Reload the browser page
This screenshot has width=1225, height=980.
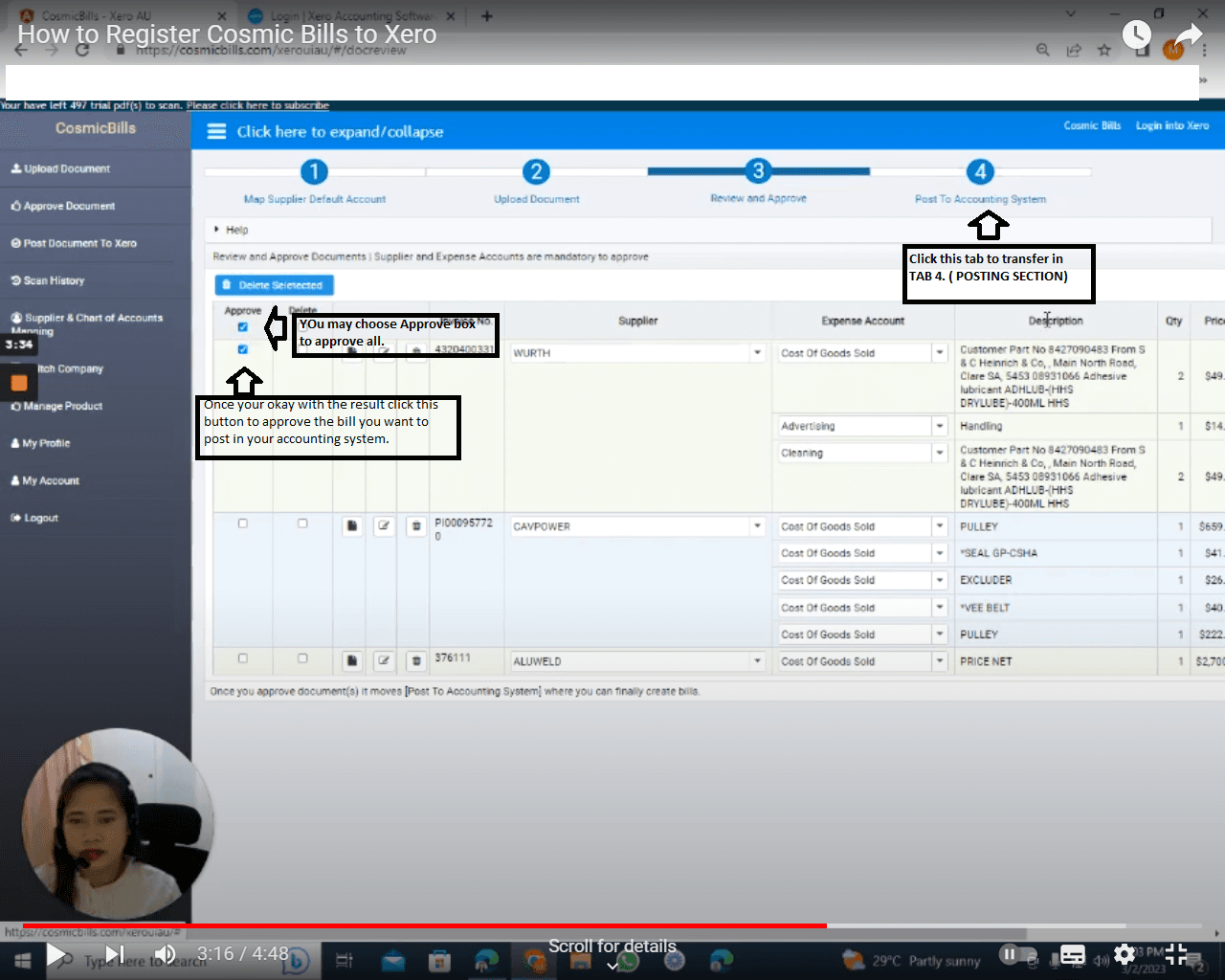tap(82, 50)
